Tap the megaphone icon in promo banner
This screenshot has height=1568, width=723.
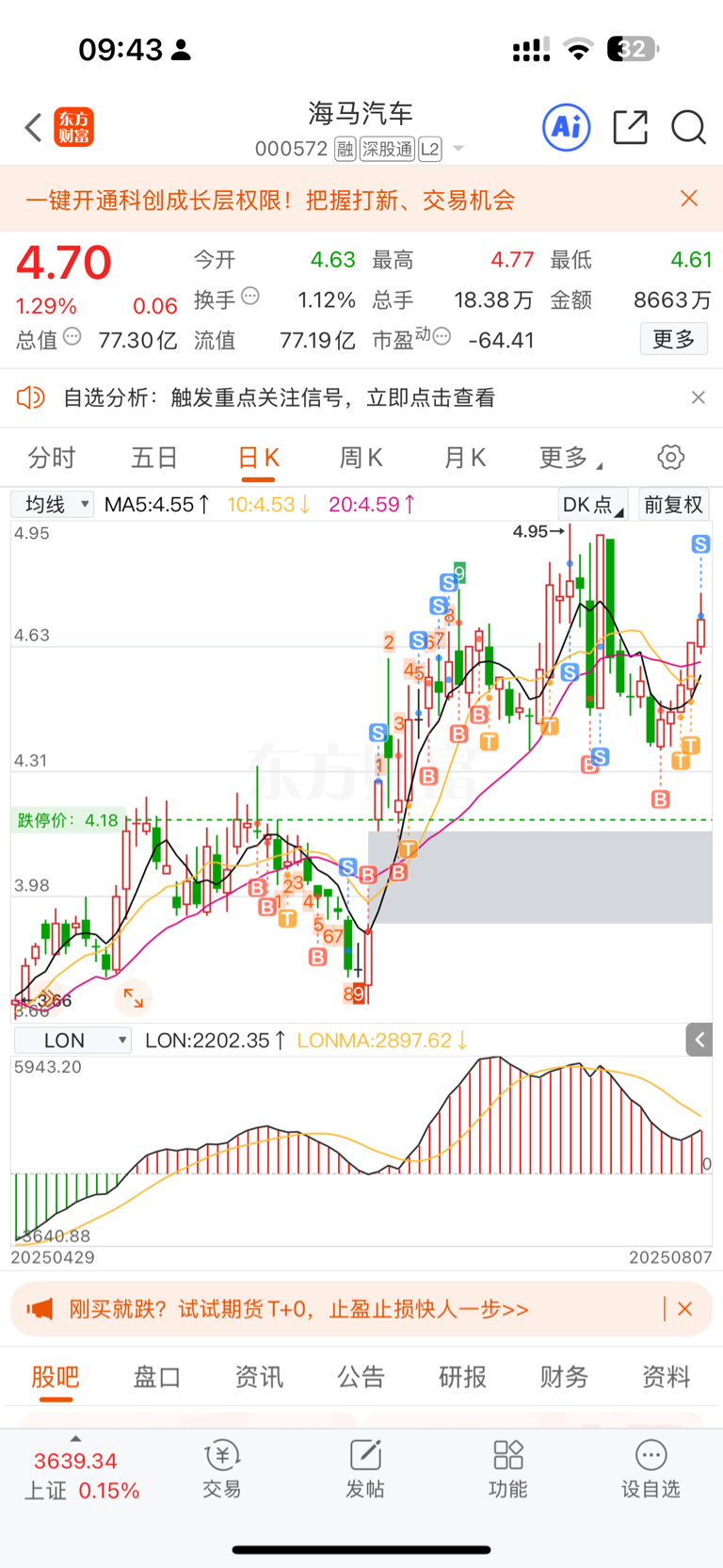click(x=40, y=1309)
